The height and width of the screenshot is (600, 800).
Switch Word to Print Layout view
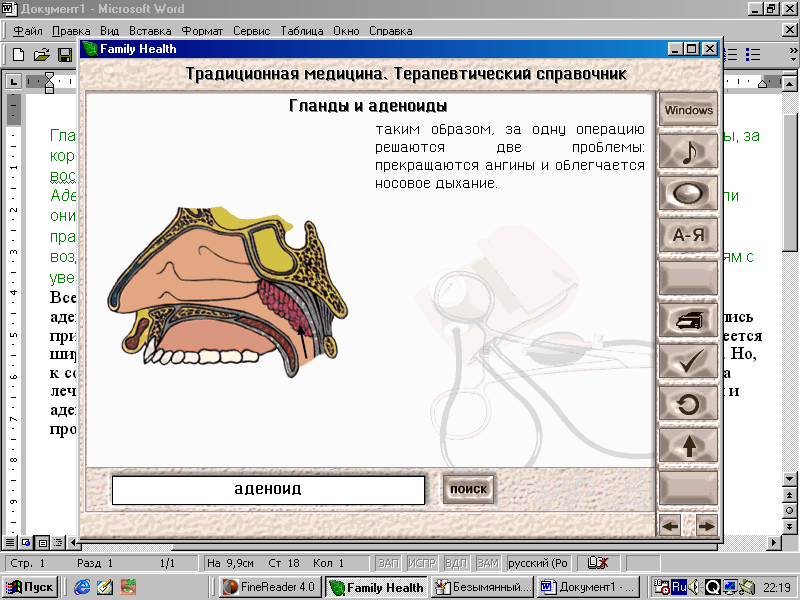click(x=43, y=542)
